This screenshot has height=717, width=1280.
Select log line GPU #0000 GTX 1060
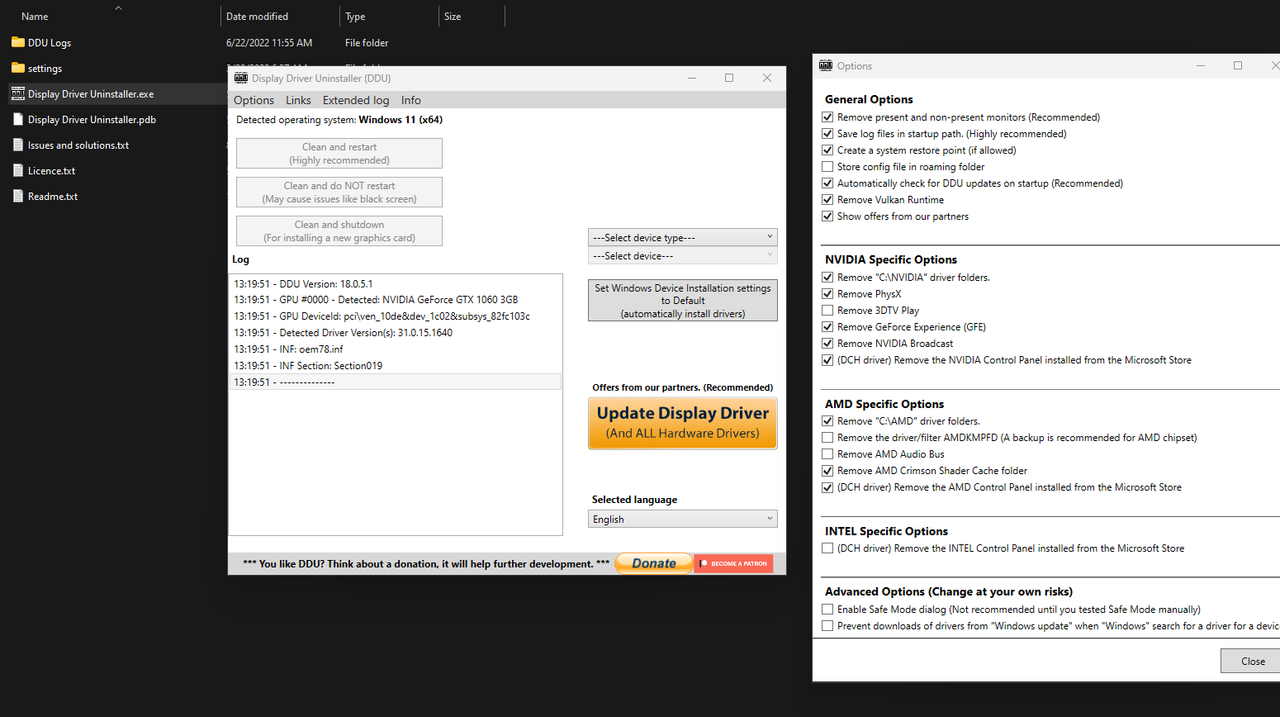(x=395, y=300)
